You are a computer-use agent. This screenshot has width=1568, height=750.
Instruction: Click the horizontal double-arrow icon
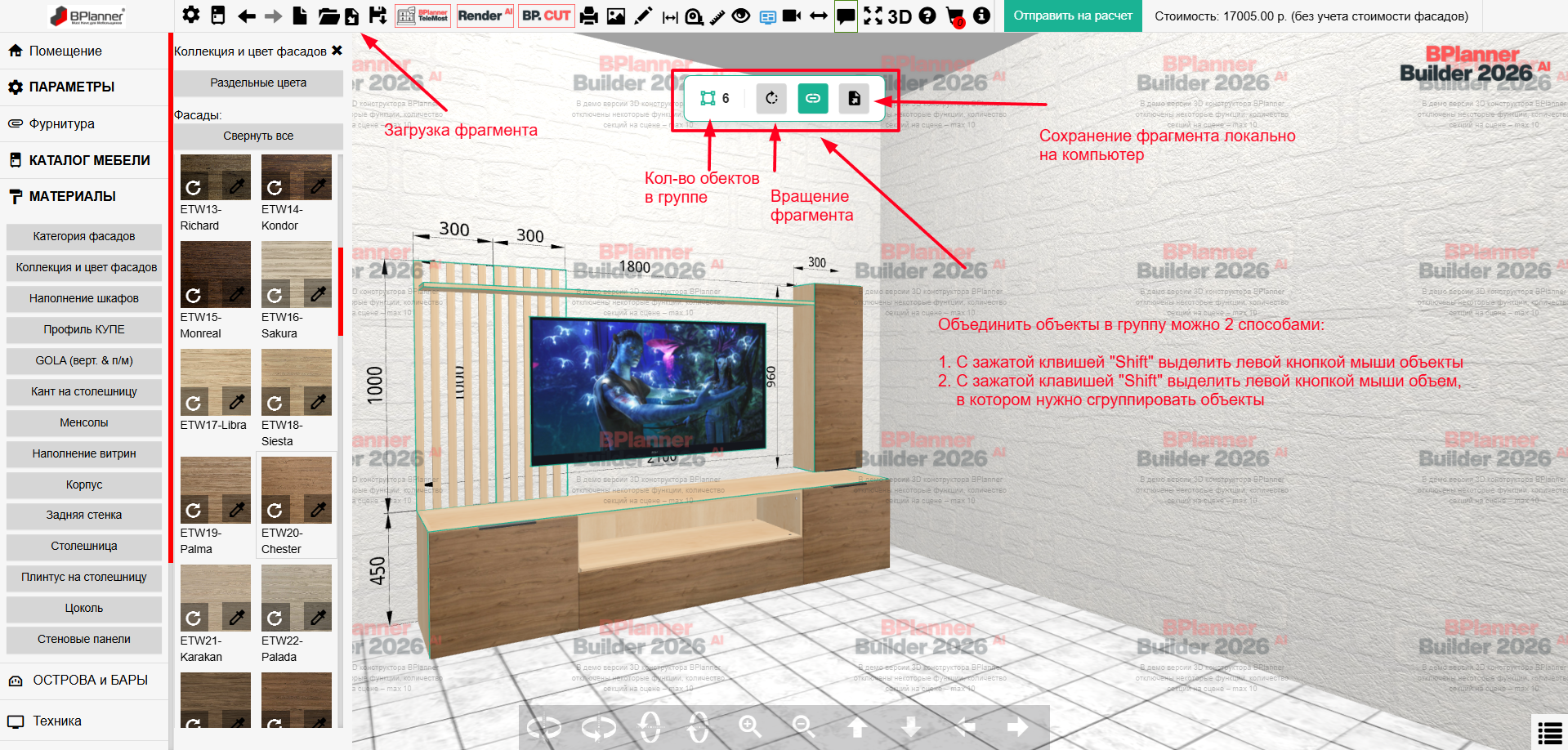[x=818, y=16]
